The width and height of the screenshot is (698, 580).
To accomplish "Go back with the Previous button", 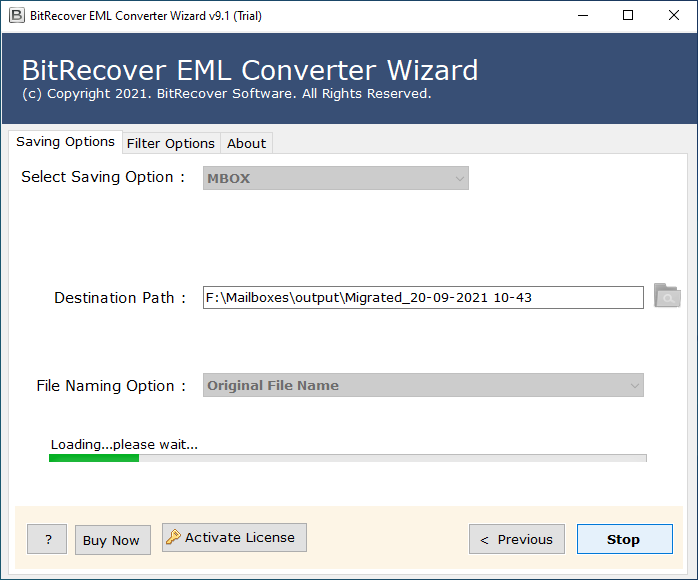I will [517, 539].
